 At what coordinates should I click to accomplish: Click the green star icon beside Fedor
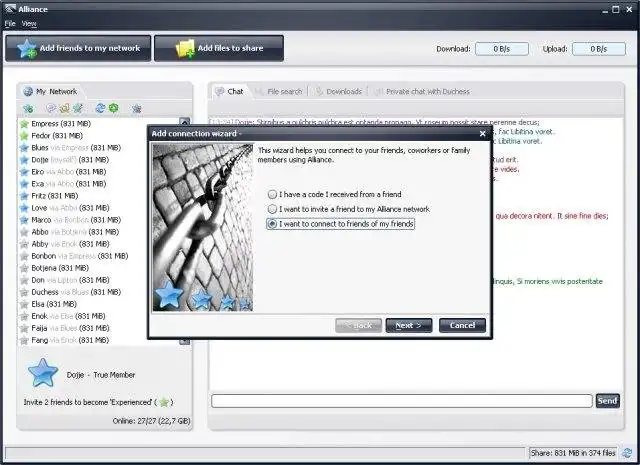pos(24,136)
